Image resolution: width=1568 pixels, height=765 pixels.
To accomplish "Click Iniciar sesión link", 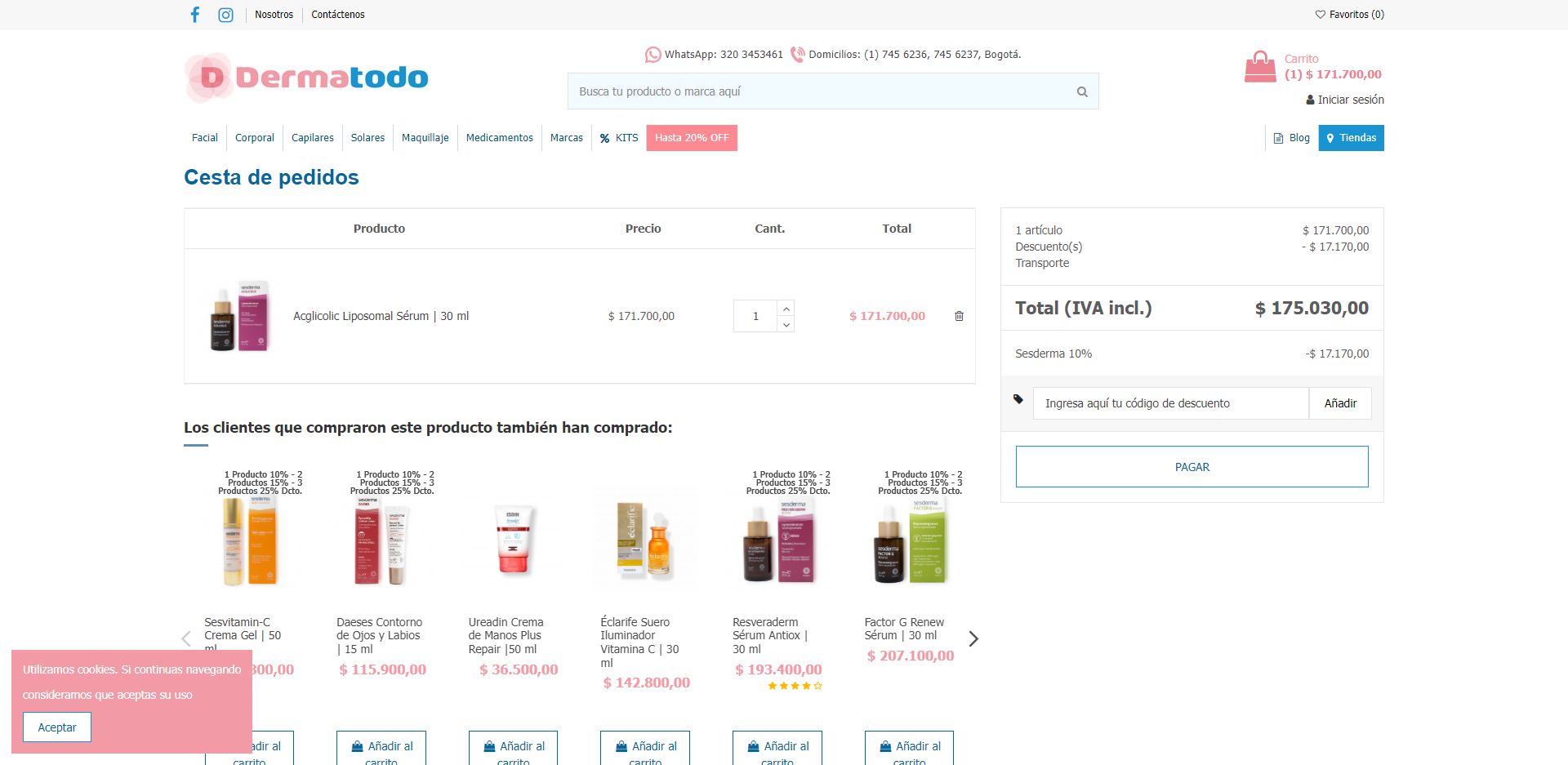I will (1345, 100).
